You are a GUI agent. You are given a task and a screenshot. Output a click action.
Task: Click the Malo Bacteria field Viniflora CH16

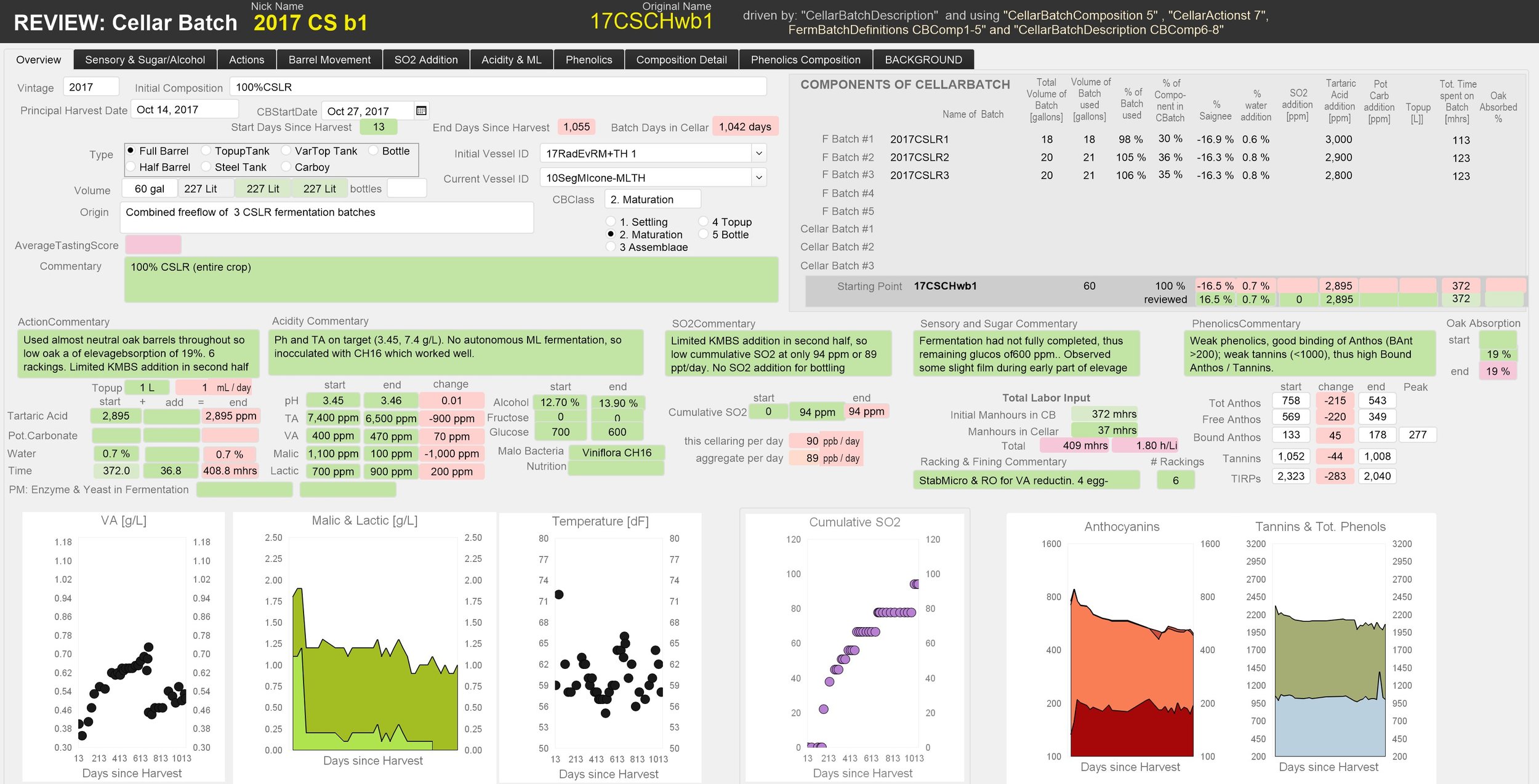tap(616, 452)
